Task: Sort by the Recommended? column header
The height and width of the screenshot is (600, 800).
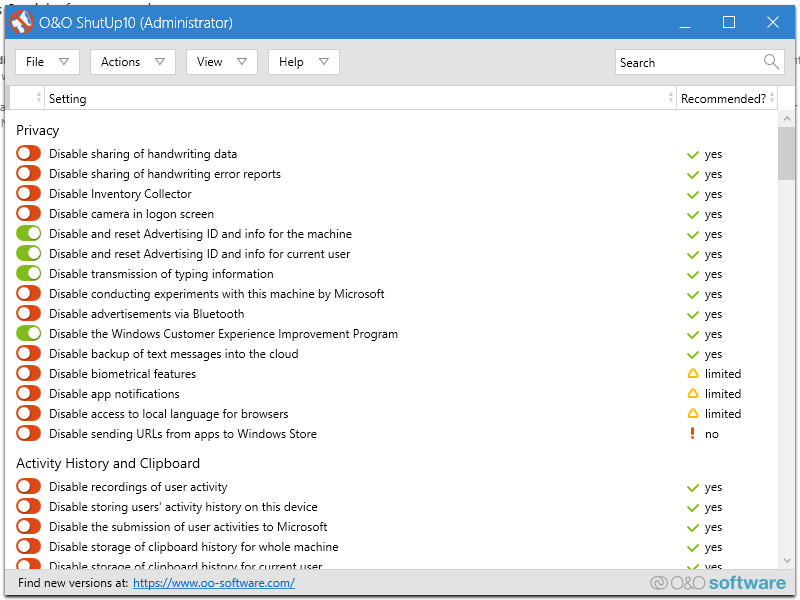Action: [727, 98]
